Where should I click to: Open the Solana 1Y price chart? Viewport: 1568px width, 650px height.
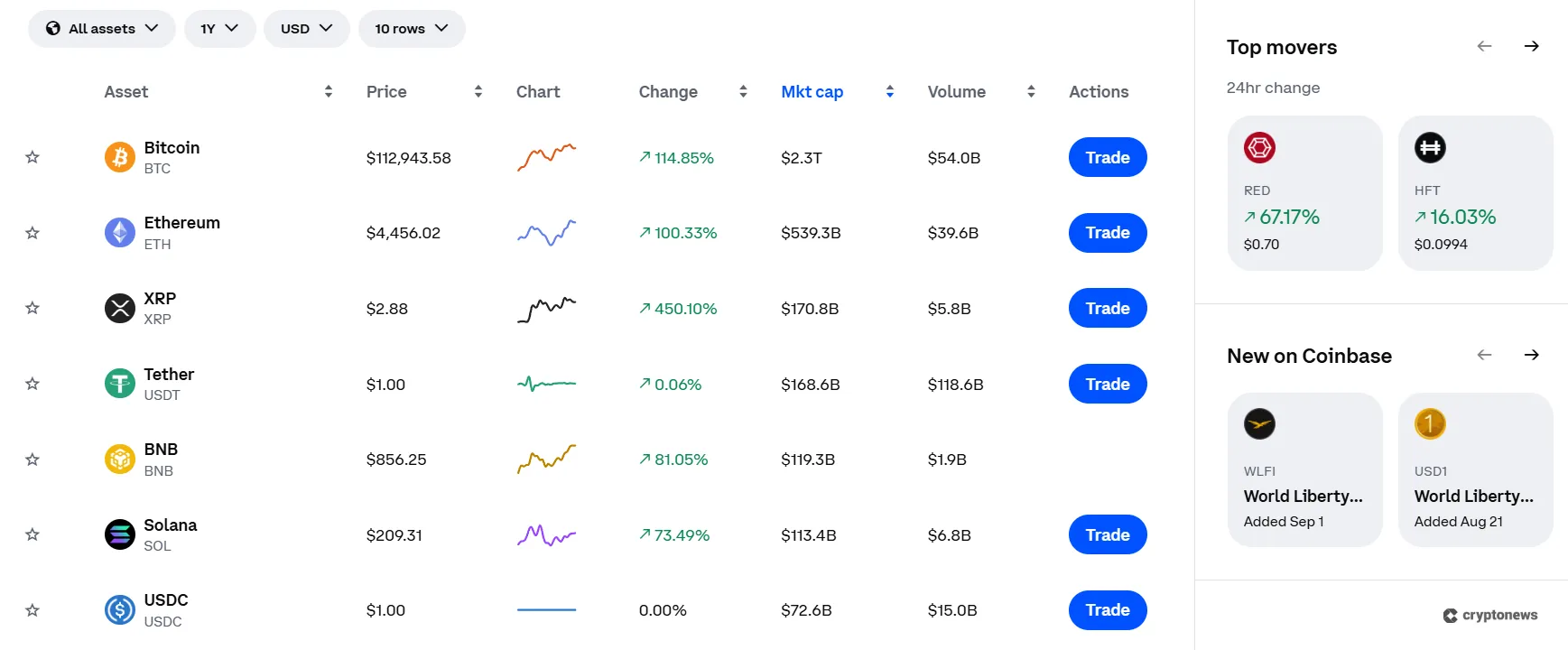[546, 534]
